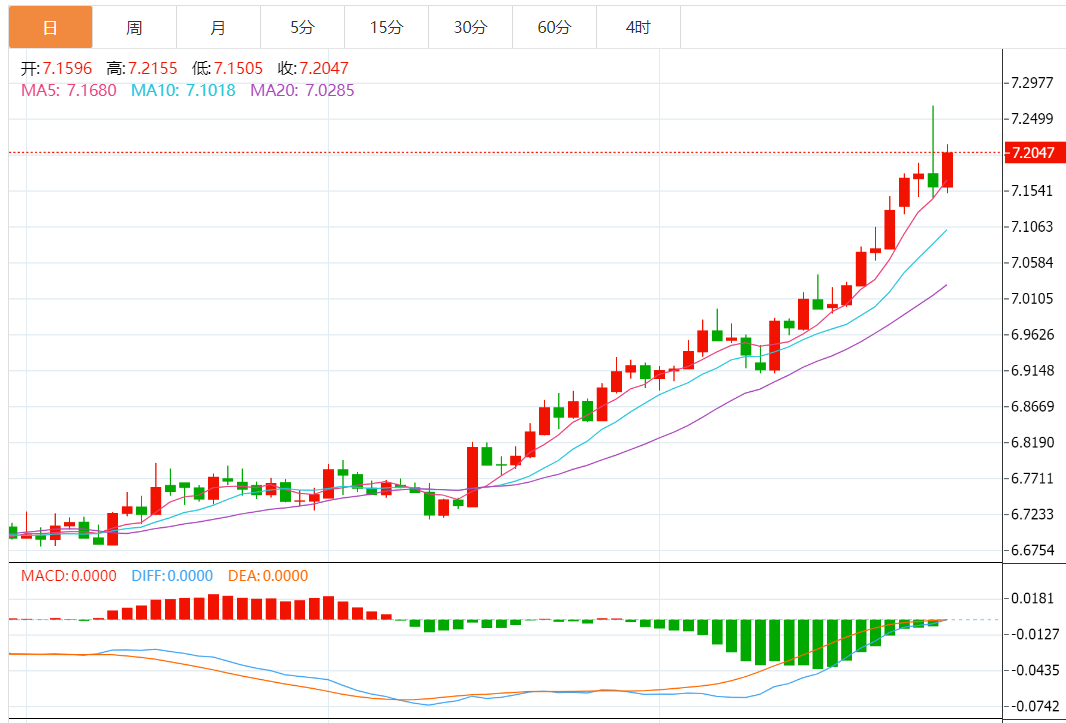Click the 低:7.1505 low value
The height and width of the screenshot is (723, 1066).
click(228, 68)
